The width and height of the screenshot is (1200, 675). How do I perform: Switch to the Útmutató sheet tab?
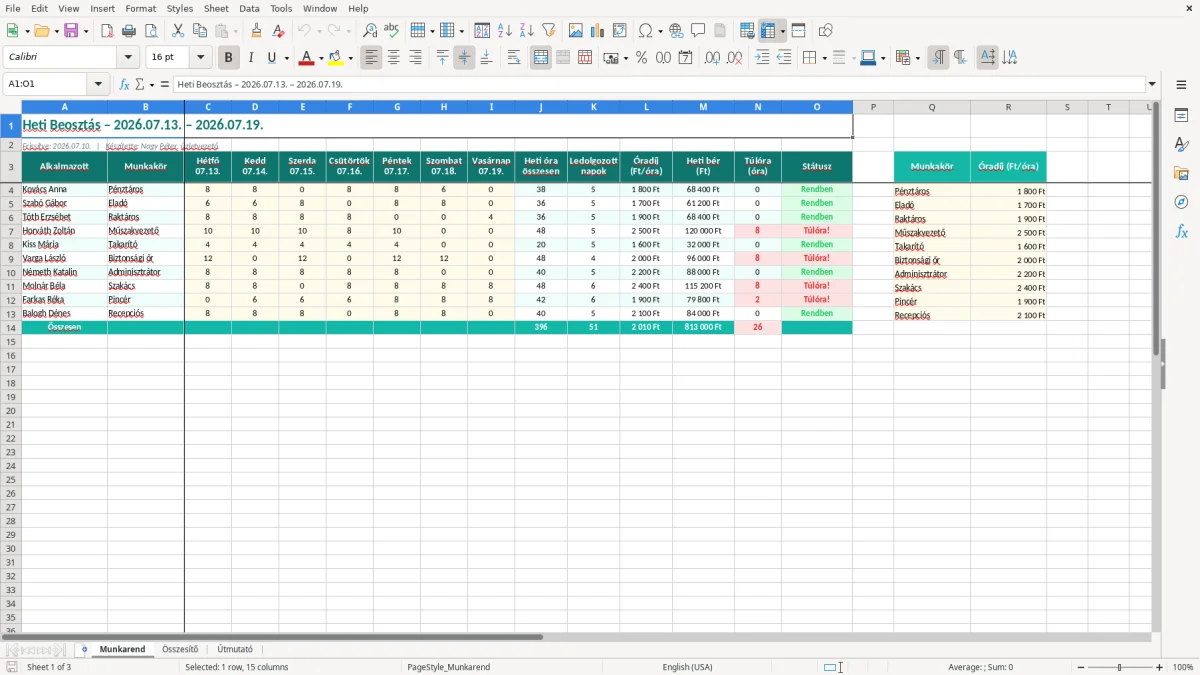[235, 649]
